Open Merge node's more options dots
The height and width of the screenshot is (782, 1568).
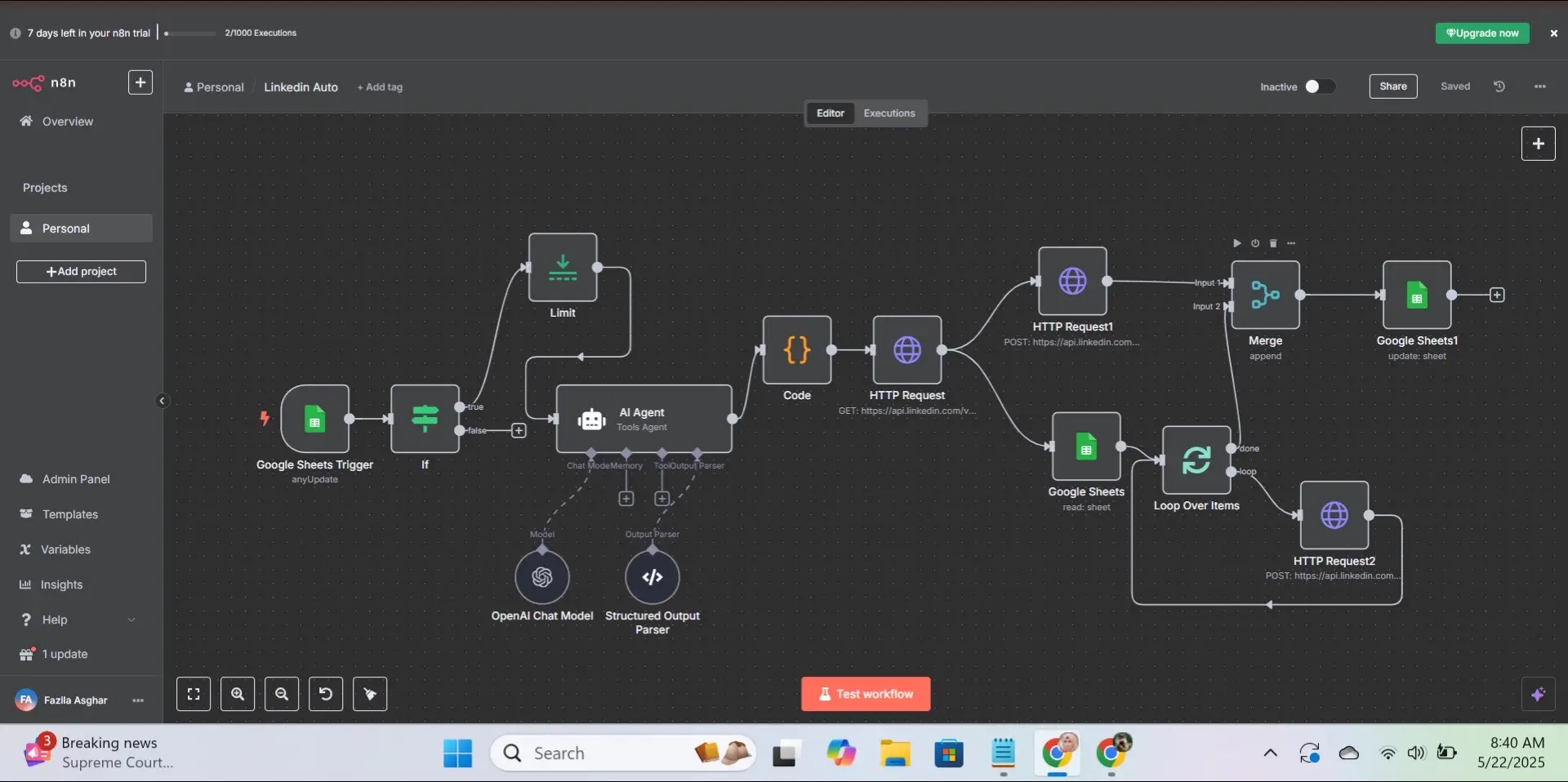[1291, 243]
